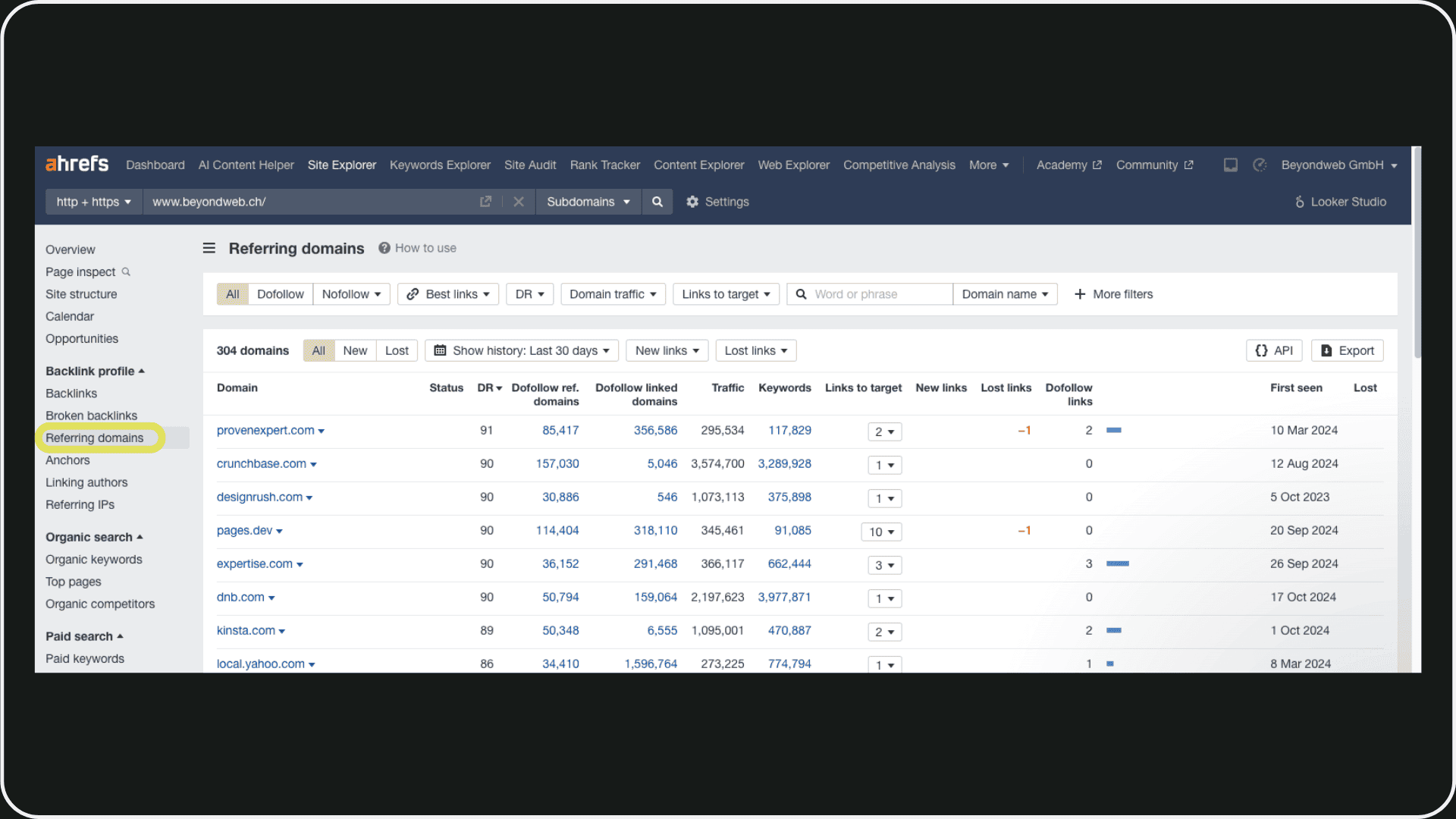This screenshot has height=819, width=1456.
Task: Select the Dofollow filter
Action: pyautogui.click(x=280, y=294)
